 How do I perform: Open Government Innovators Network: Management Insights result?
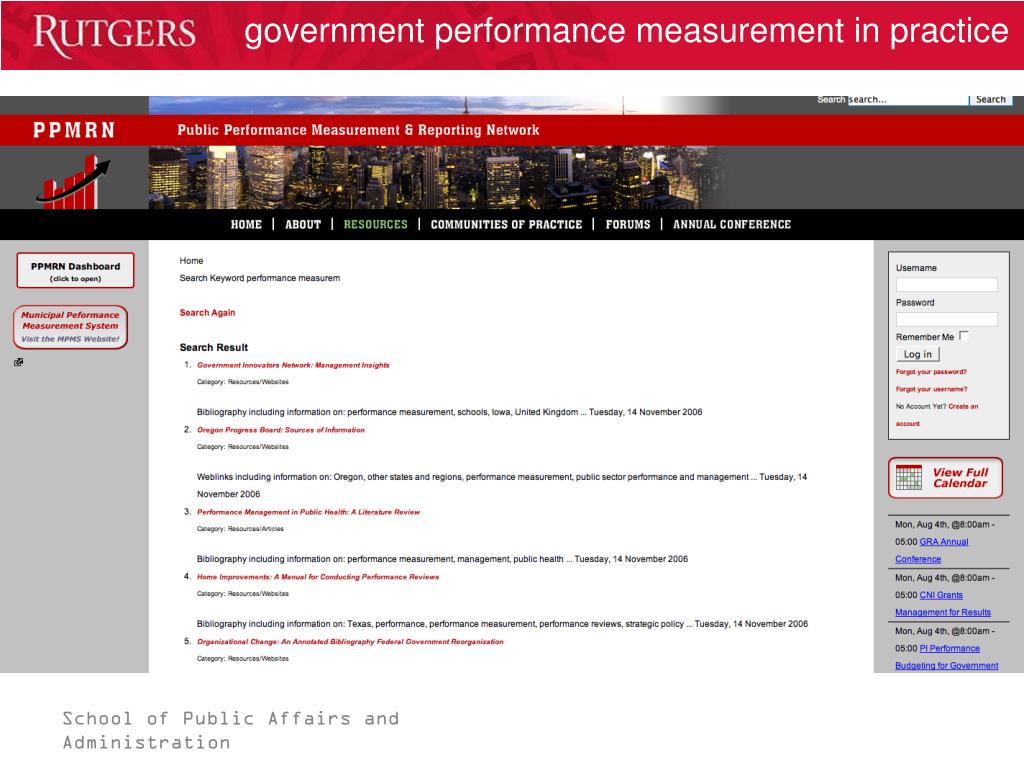[x=293, y=365]
